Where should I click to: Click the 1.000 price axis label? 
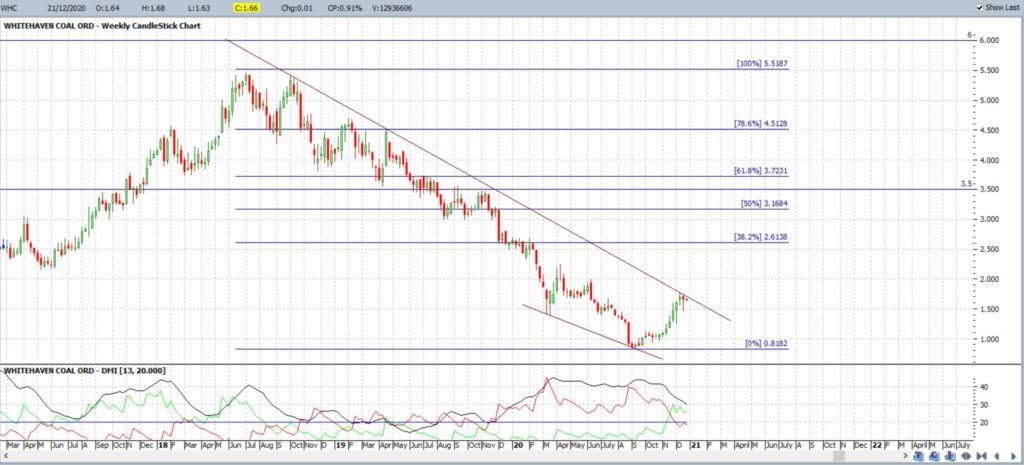pyautogui.click(x=989, y=339)
